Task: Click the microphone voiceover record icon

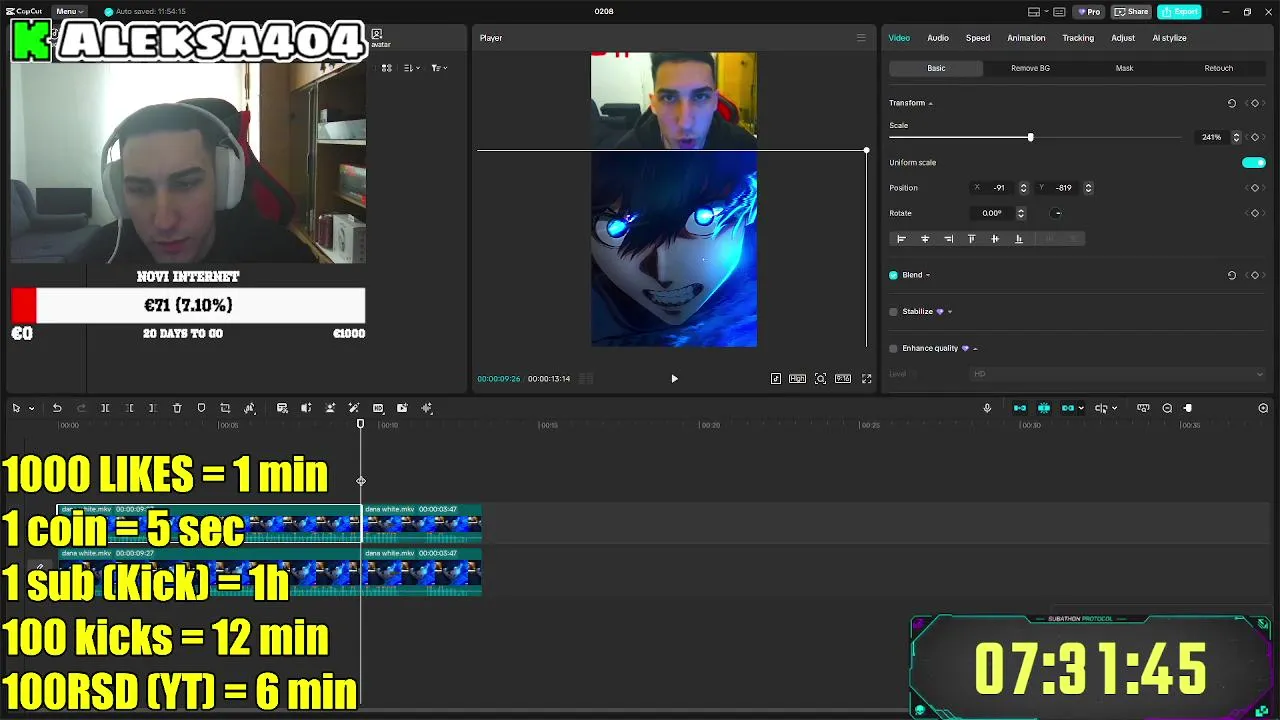Action: click(987, 408)
